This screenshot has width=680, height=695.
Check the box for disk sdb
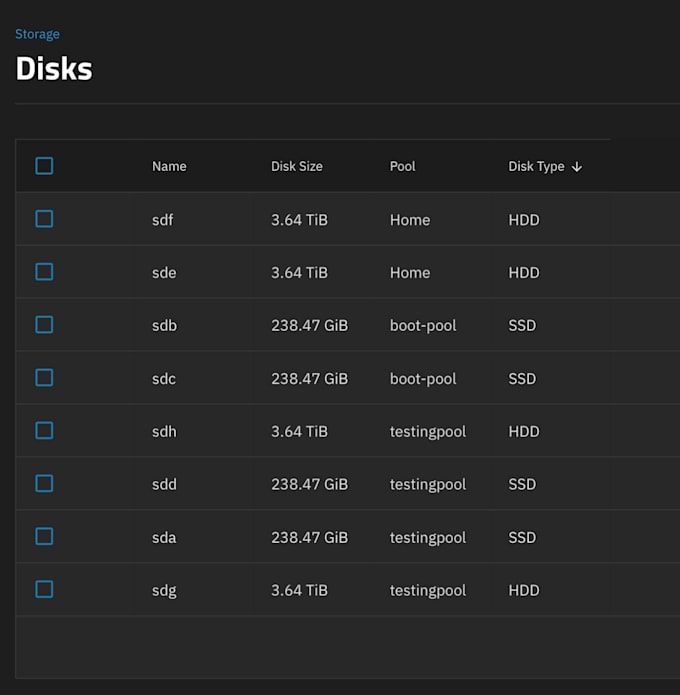pos(44,325)
